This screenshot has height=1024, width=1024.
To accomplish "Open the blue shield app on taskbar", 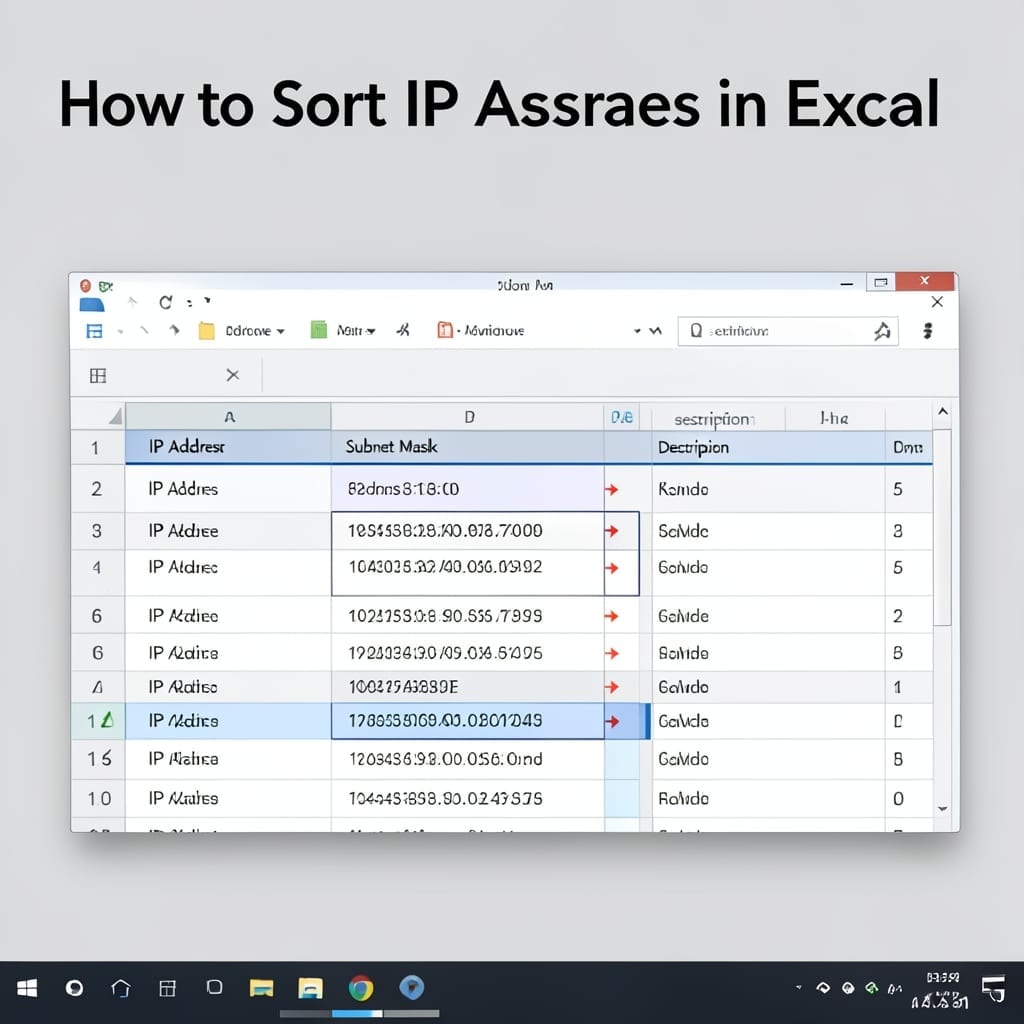I will (x=411, y=987).
